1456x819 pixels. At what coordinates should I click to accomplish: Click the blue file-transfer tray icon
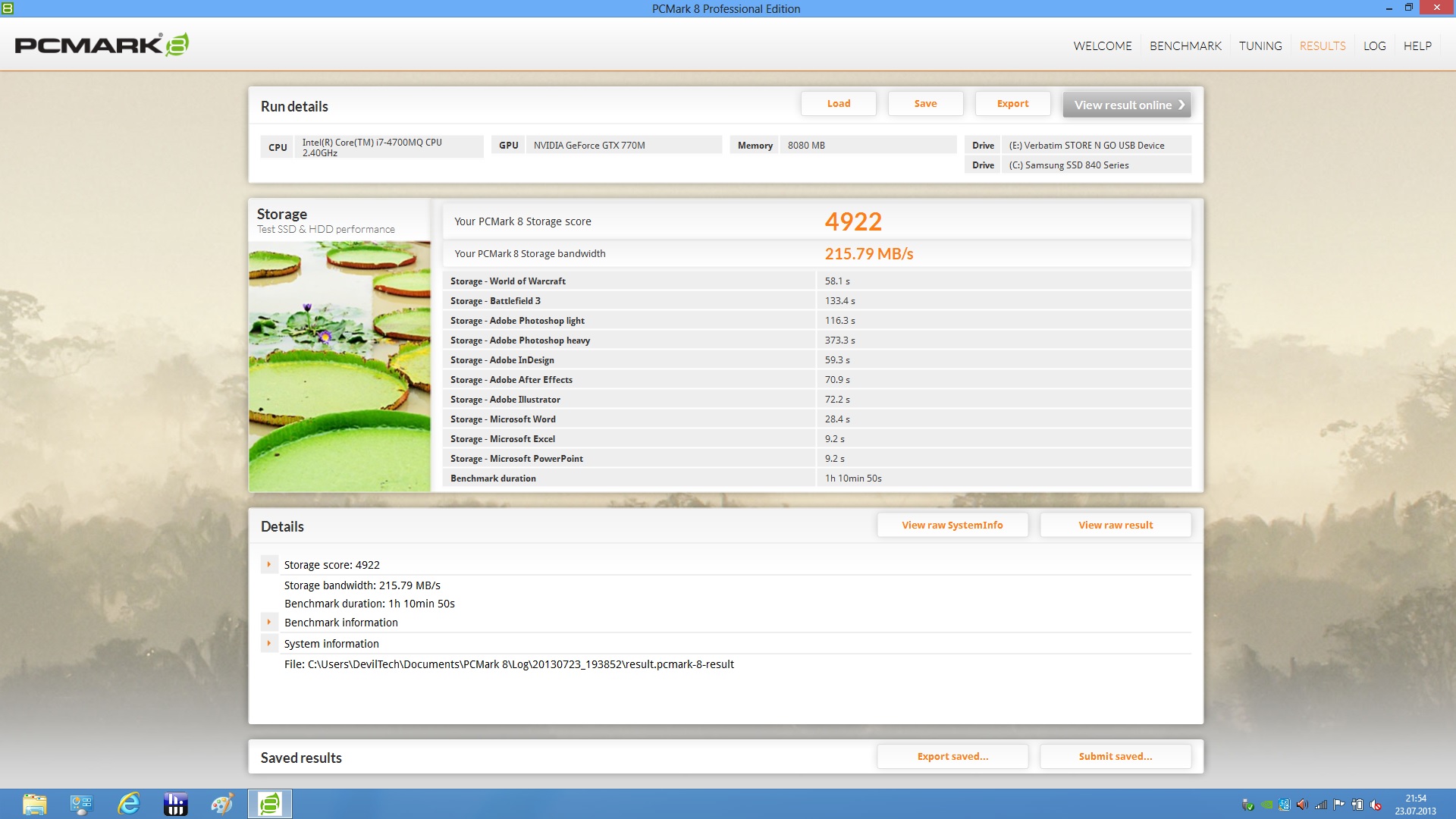coord(1284,805)
